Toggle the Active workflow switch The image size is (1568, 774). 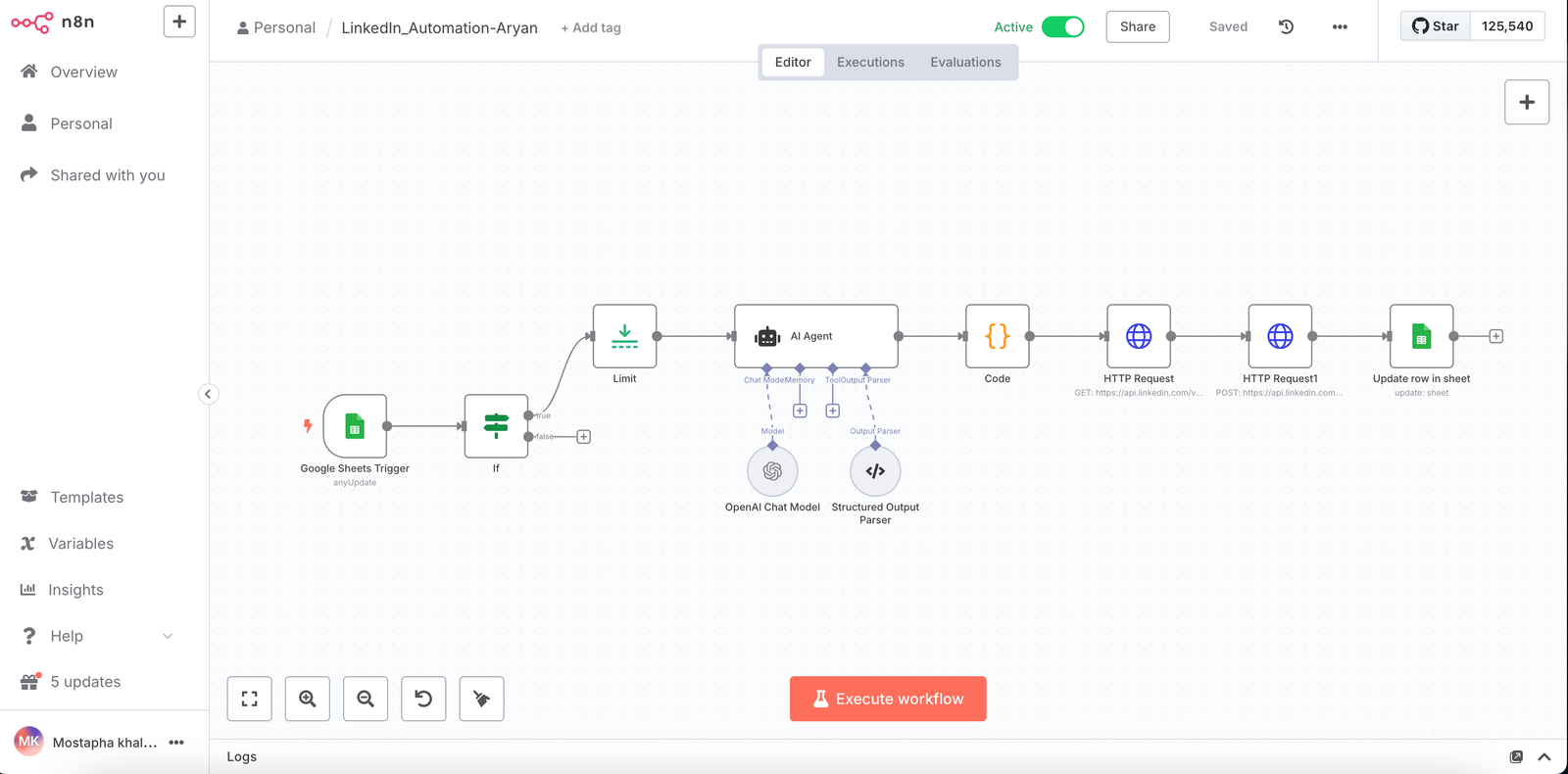click(x=1062, y=26)
